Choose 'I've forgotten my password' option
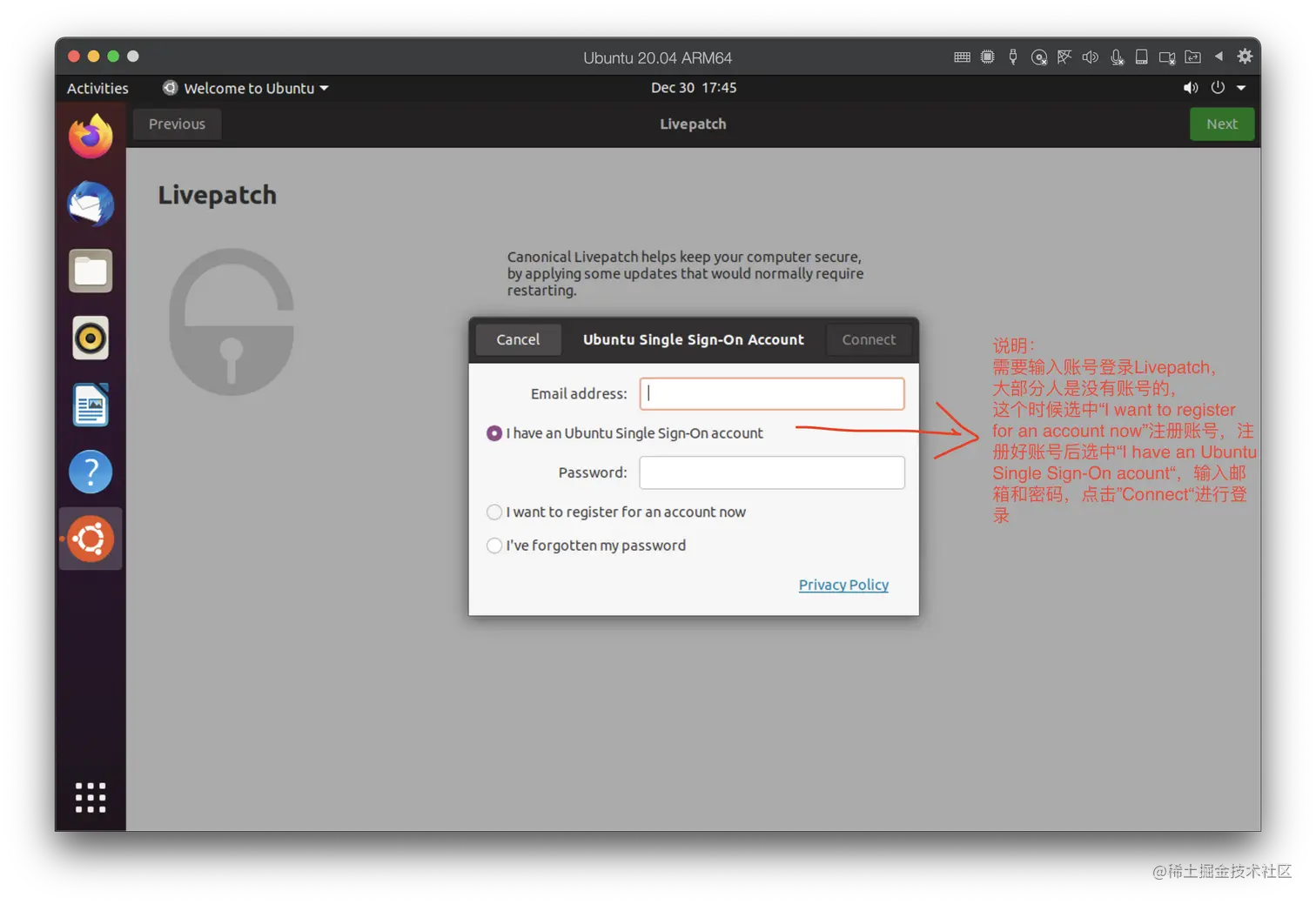The height and width of the screenshot is (904, 1316). (x=494, y=546)
